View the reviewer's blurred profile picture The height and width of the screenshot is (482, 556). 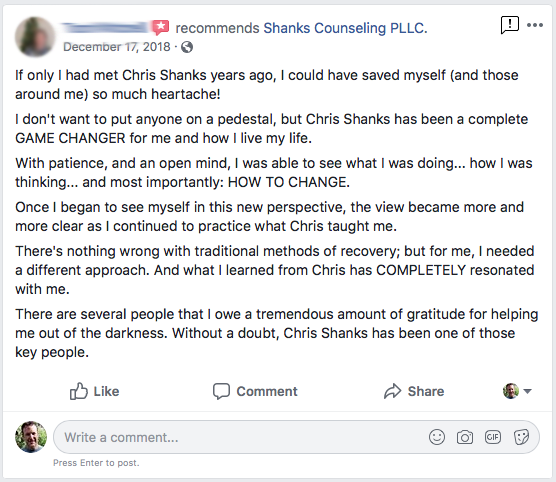[x=35, y=37]
